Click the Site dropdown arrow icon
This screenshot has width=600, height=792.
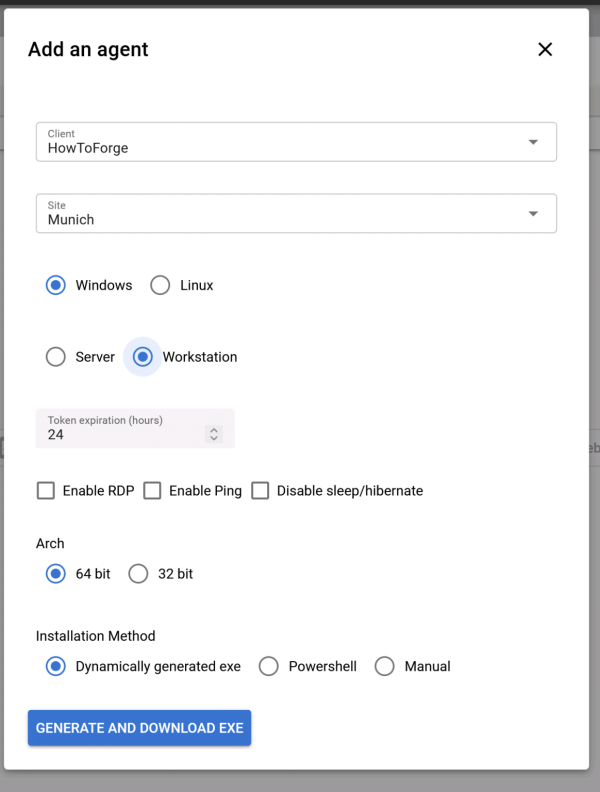point(533,213)
